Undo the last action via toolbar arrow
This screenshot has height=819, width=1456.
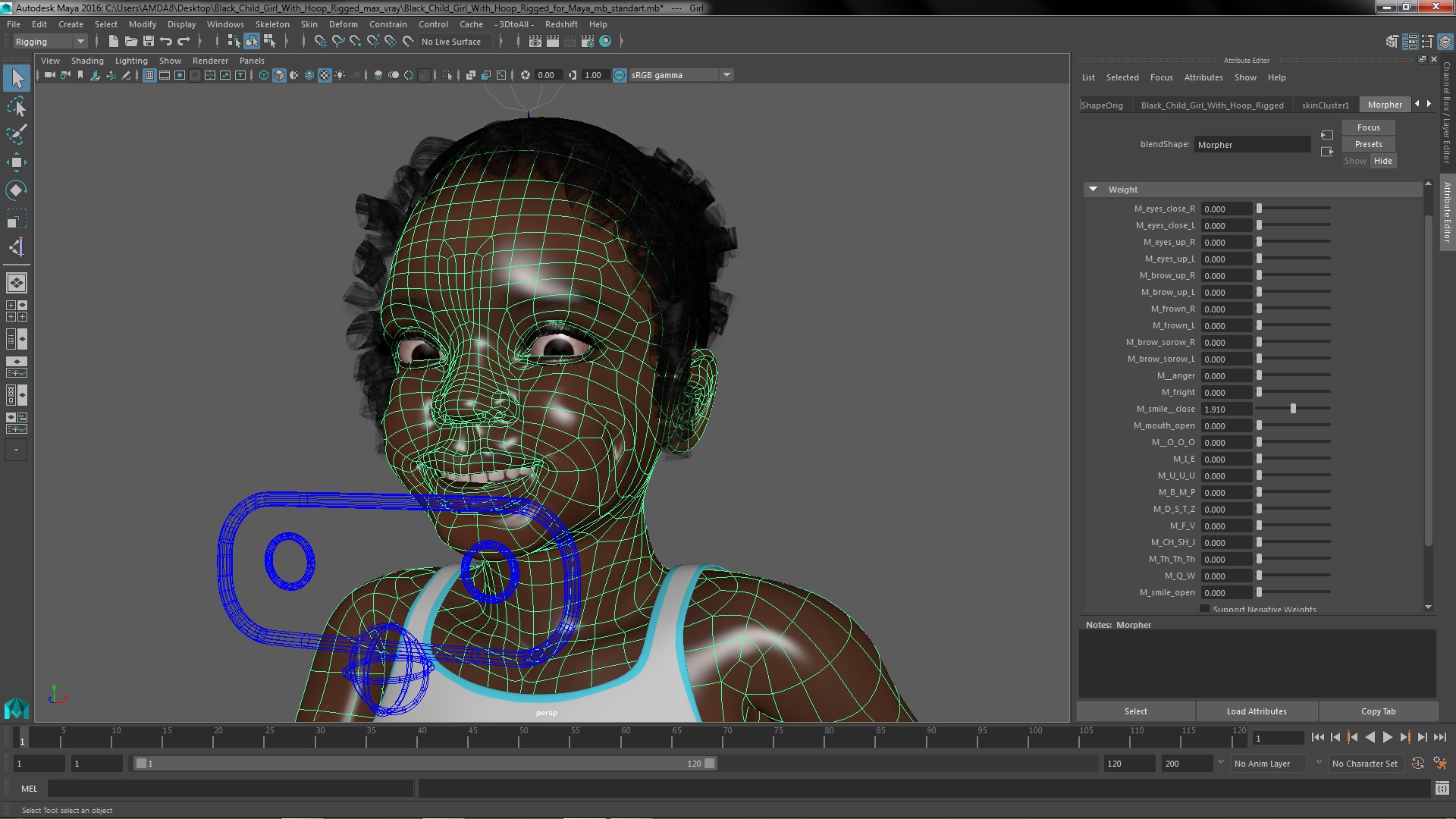(166, 42)
